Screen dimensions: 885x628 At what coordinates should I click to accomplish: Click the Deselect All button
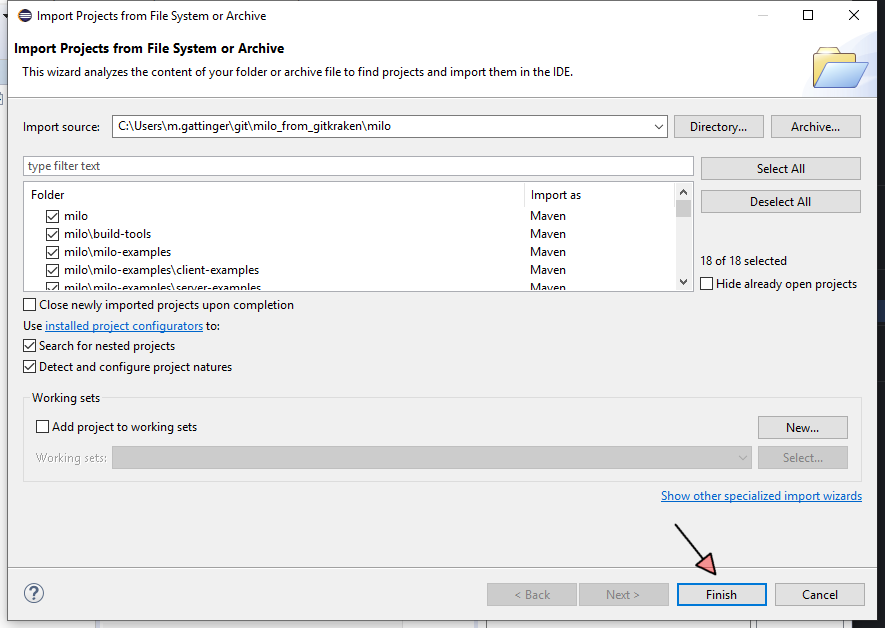(780, 202)
